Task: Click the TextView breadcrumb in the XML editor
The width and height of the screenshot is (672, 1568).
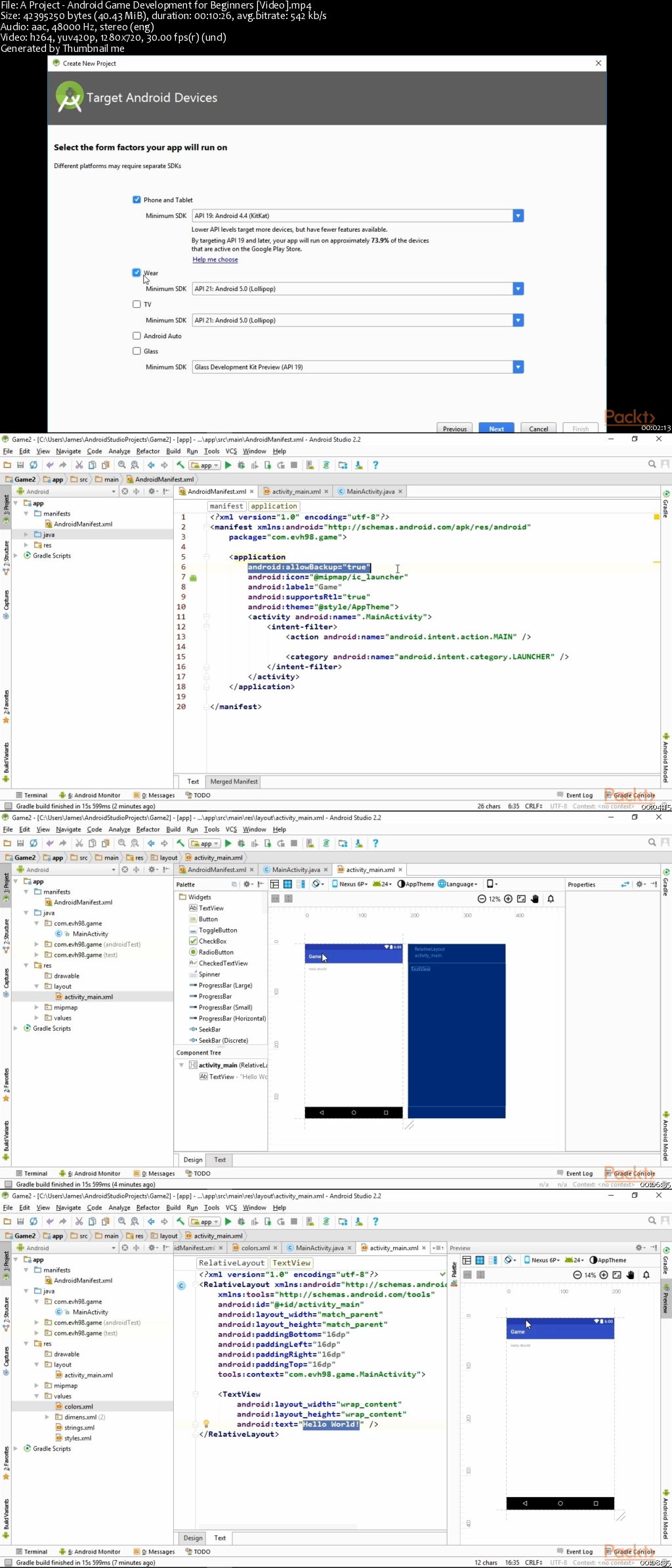Action: tap(291, 1263)
